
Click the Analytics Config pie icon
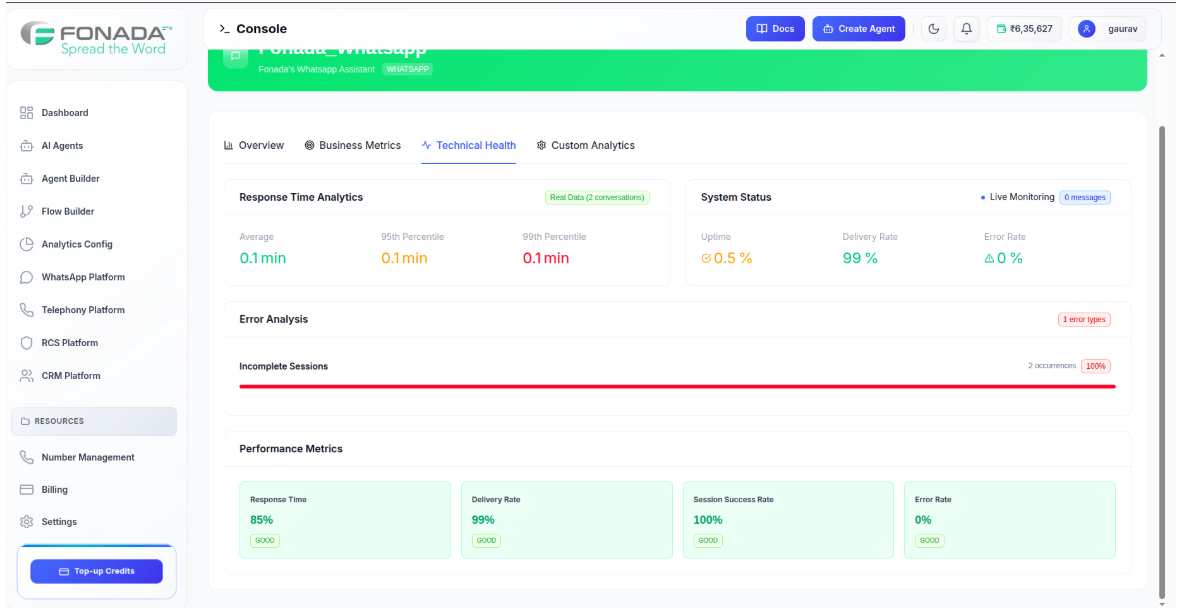[26, 244]
